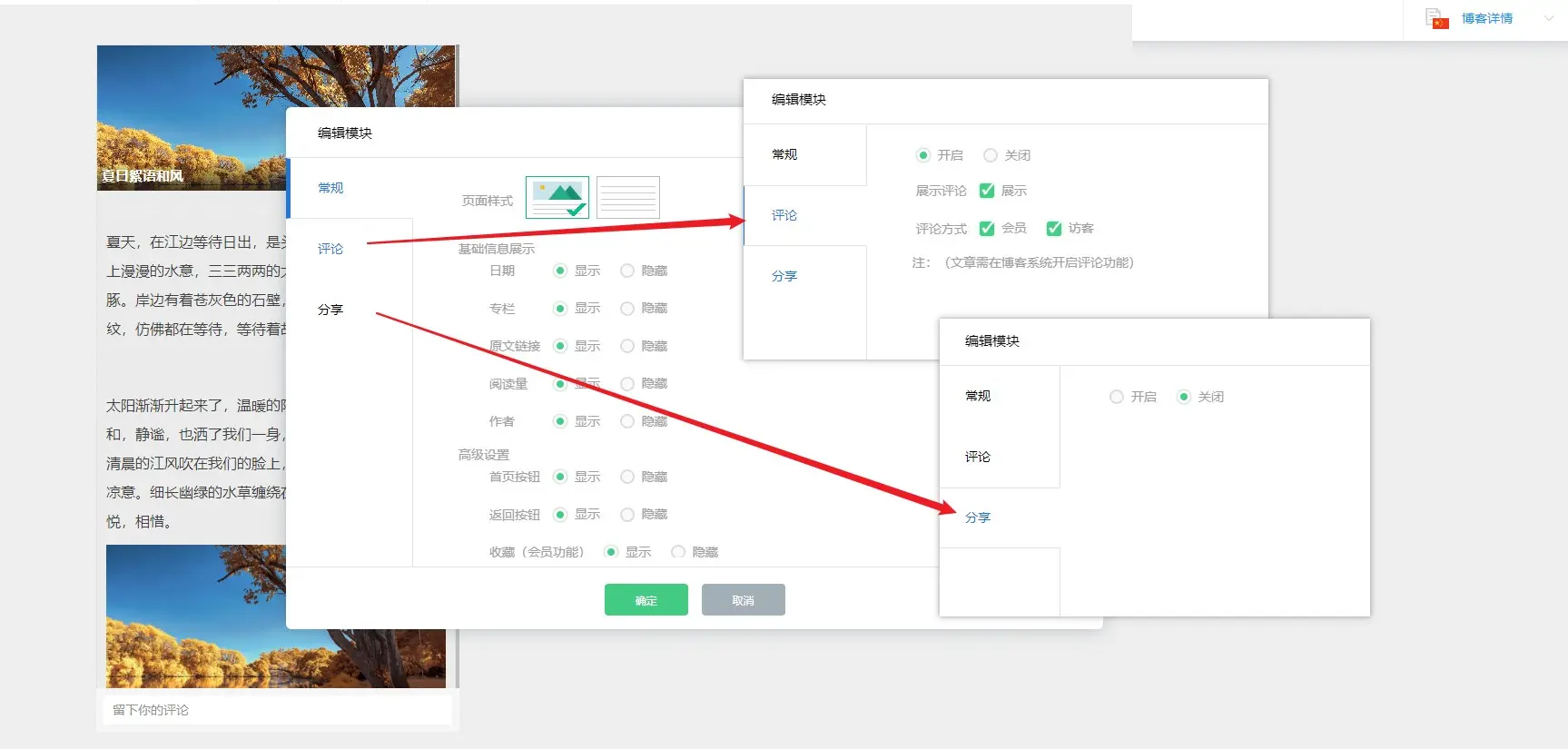
Task: Toggle the 展示 checkbox for 展示评论
Action: pos(987,191)
